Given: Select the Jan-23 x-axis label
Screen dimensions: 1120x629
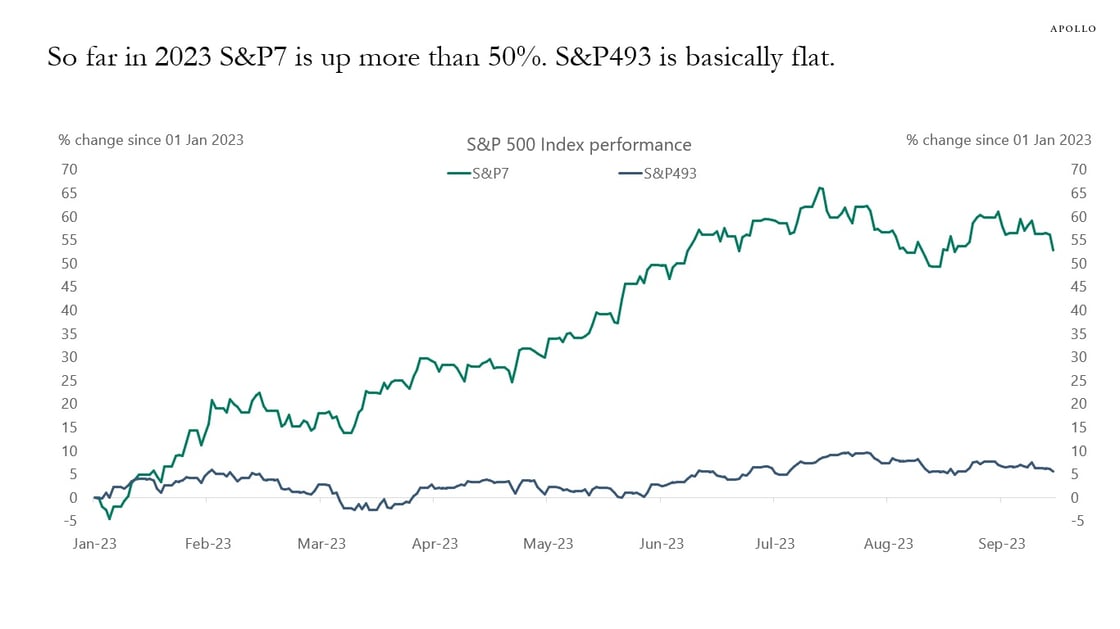Looking at the screenshot, I should tap(94, 544).
